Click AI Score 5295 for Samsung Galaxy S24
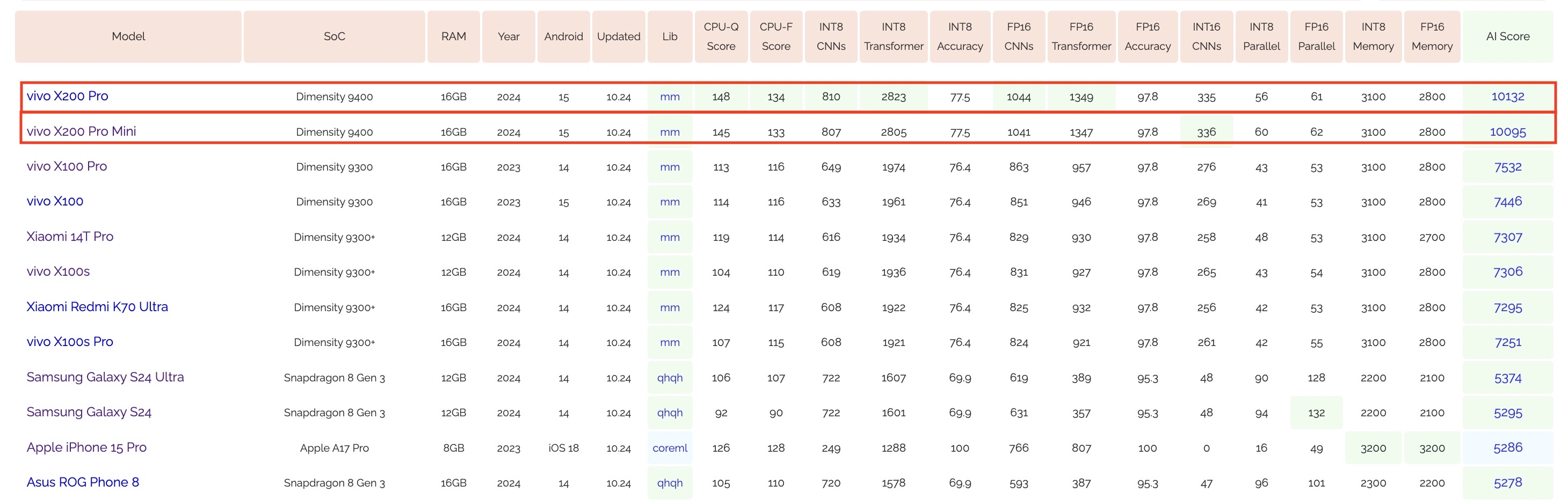This screenshot has width=1568, height=500. tap(1508, 413)
